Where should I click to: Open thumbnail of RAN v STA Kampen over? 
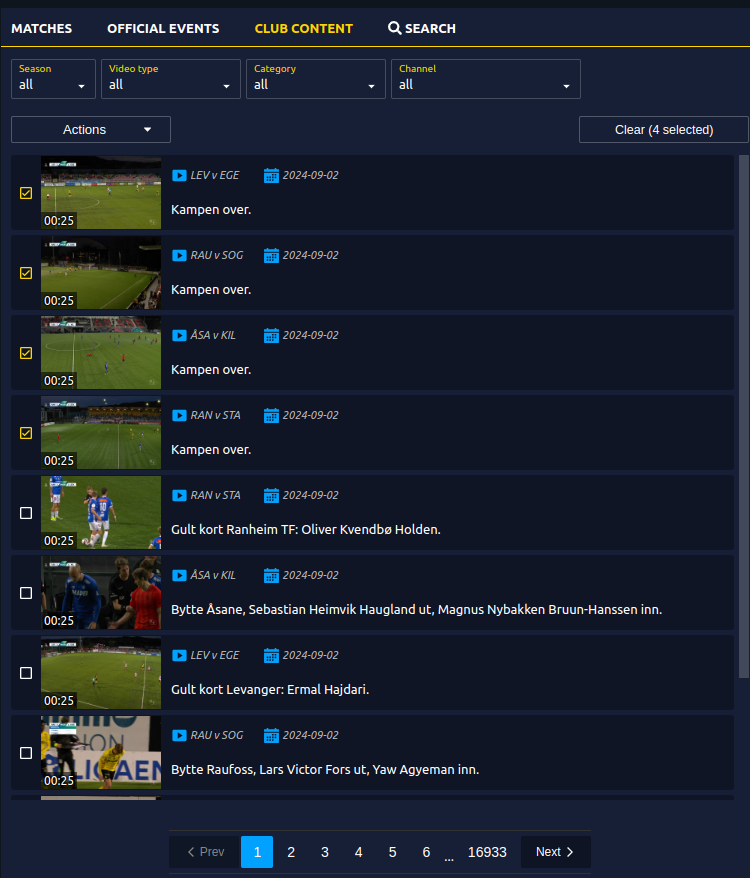click(x=101, y=433)
